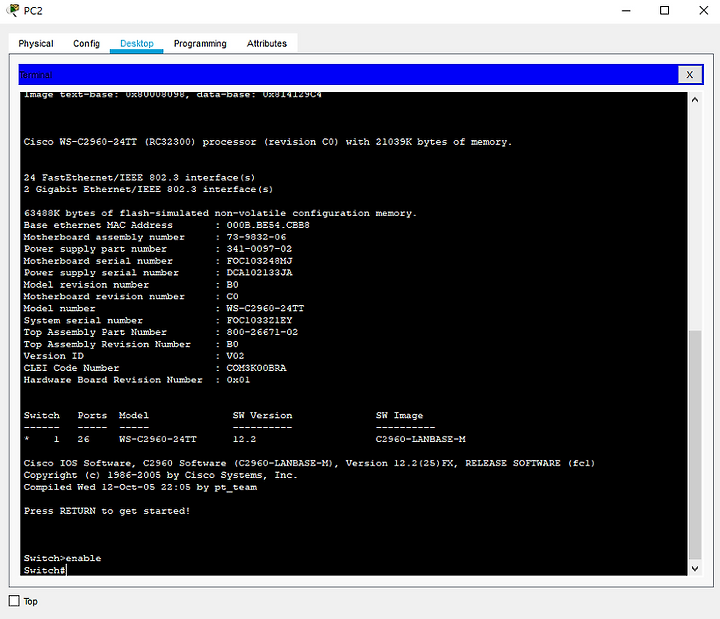Click the 'System serial number' line

[158, 320]
